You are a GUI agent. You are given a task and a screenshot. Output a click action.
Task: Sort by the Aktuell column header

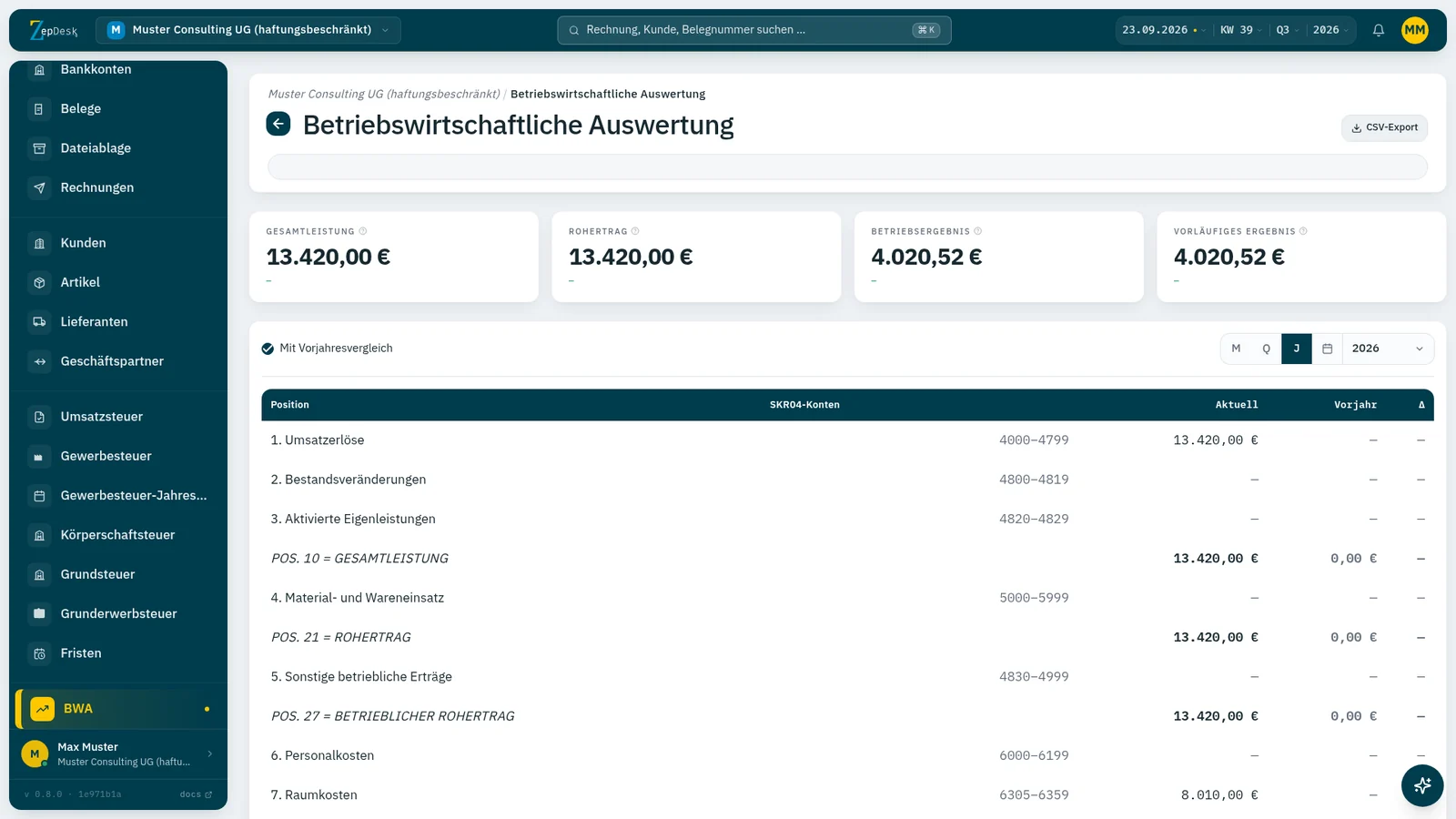point(1237,405)
